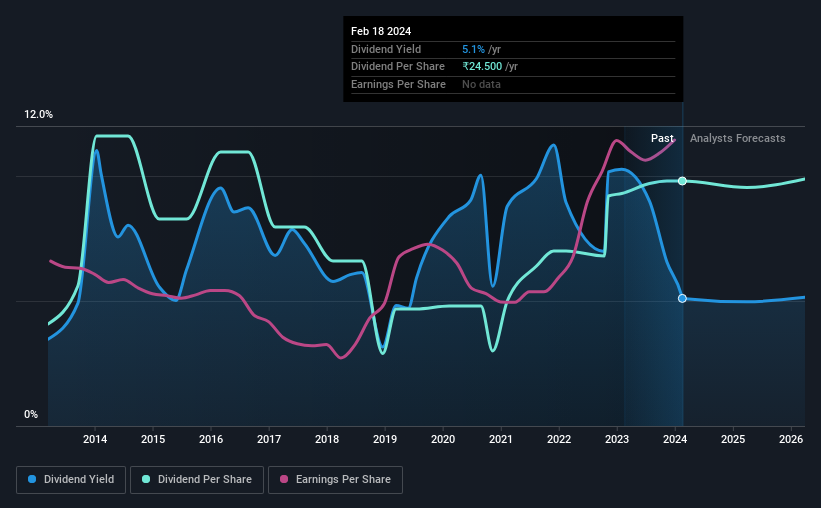Click the Dividend Per Share tooltip row label
821x508 pixels.
point(398,67)
